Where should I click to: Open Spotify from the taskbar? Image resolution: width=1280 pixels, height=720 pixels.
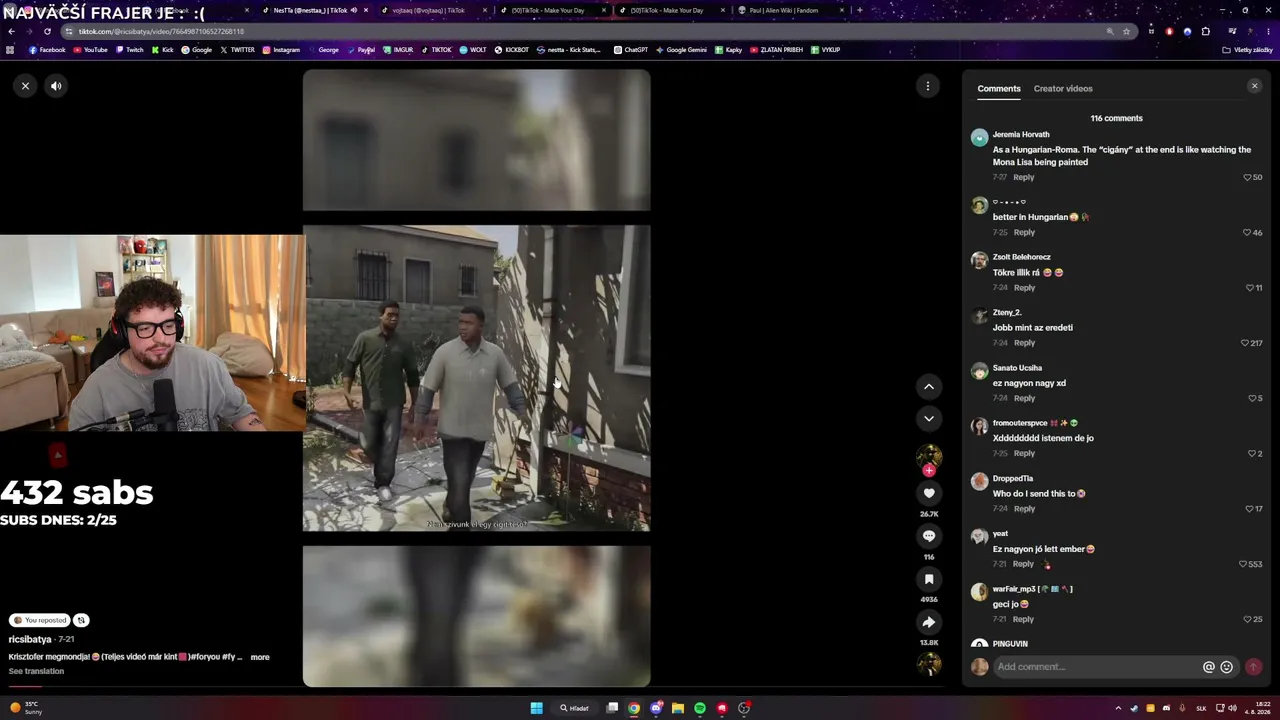[x=699, y=708]
